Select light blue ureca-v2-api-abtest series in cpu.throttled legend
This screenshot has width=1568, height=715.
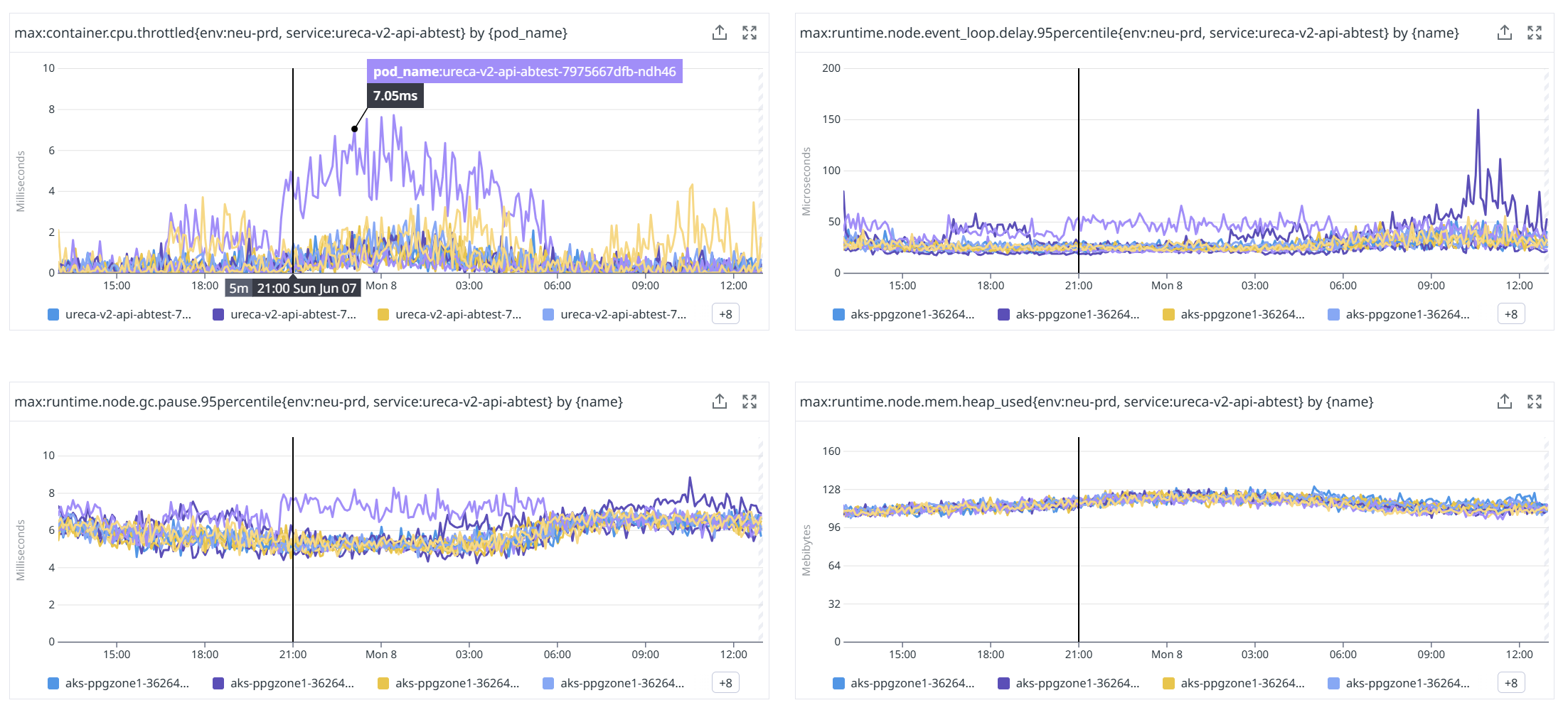614,314
